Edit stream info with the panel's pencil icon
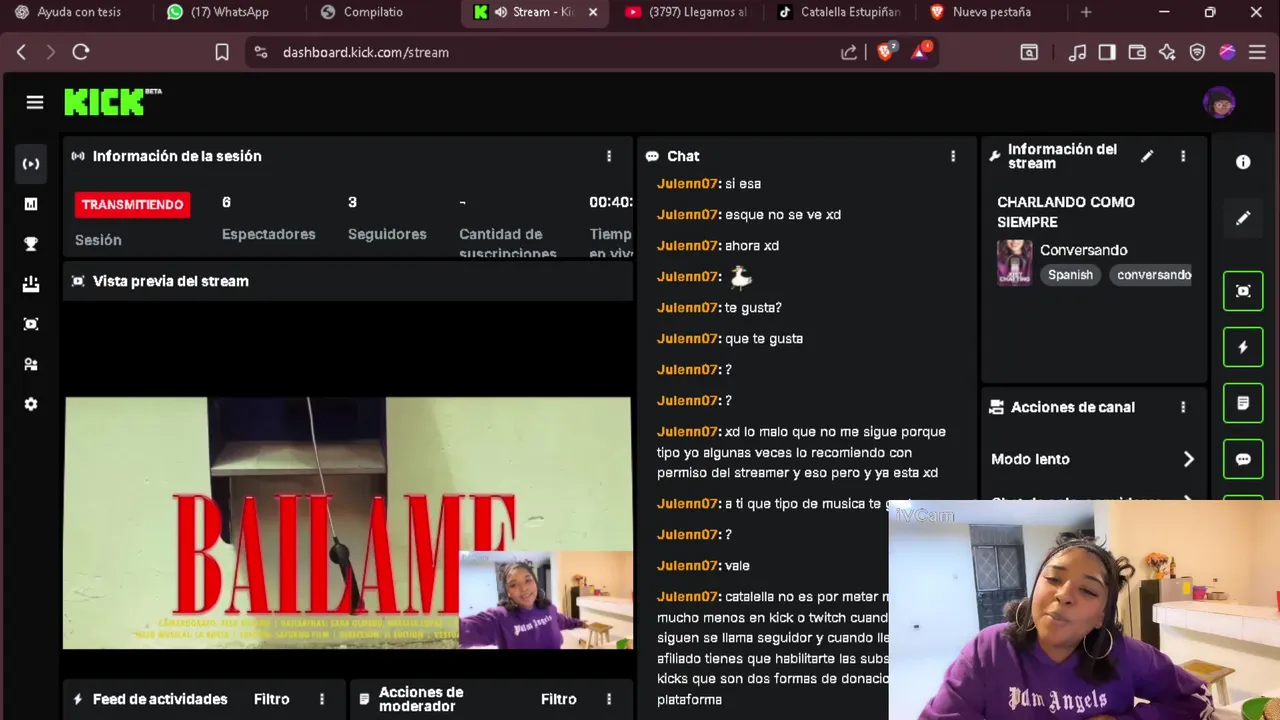The image size is (1280, 720). click(1147, 156)
